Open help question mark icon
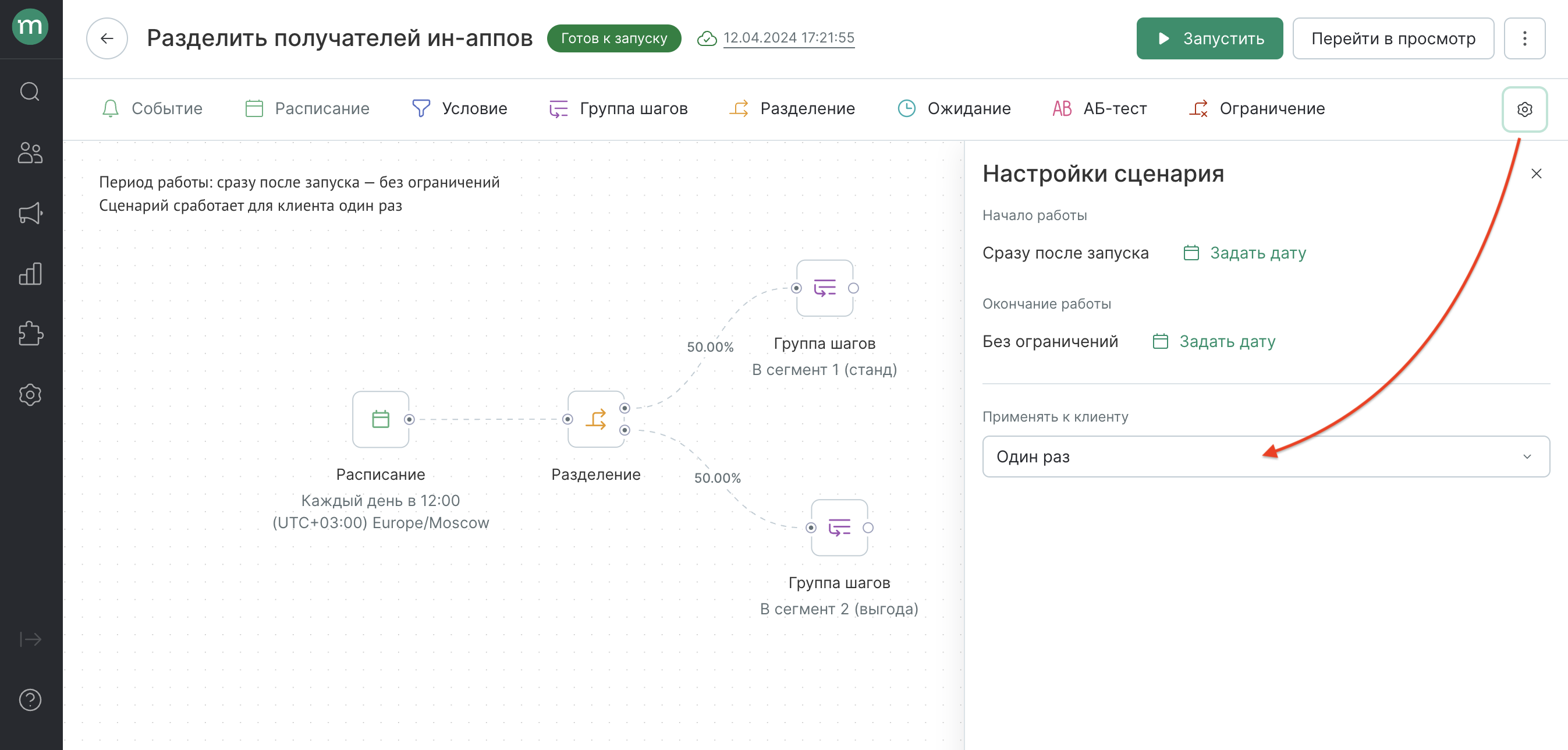Screen dimensions: 1568x750 pyautogui.click(x=30, y=700)
